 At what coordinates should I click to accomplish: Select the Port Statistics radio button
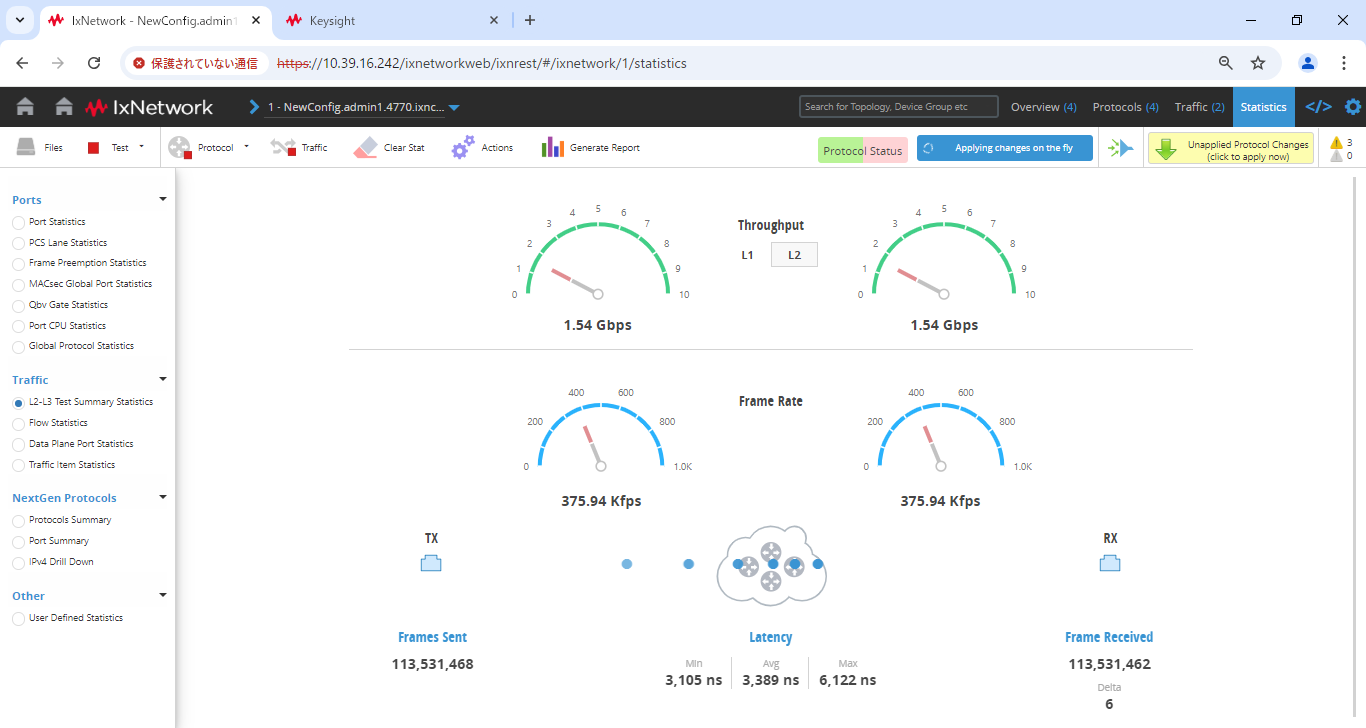coord(18,222)
